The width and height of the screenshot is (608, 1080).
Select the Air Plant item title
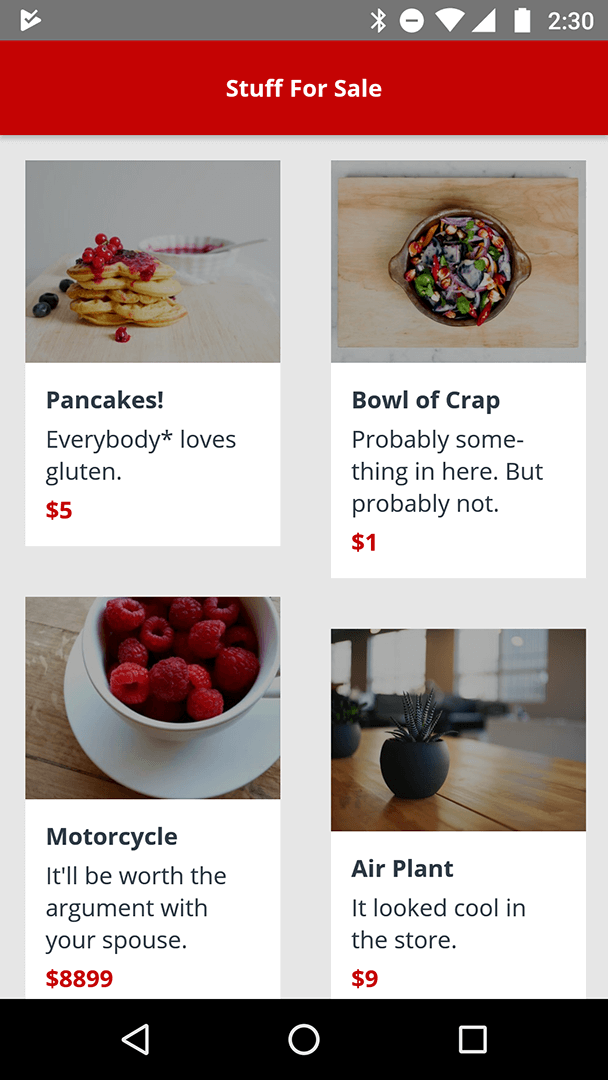(x=402, y=868)
